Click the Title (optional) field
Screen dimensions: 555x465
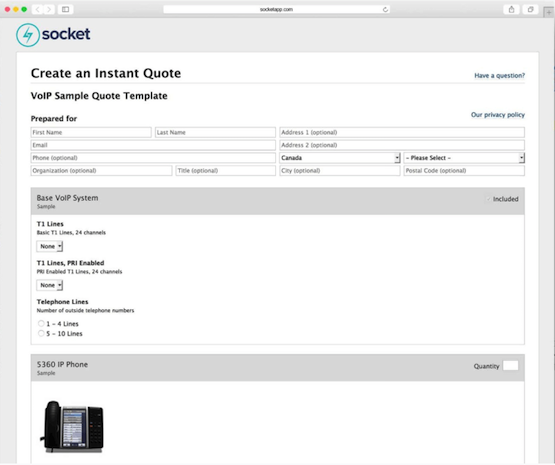click(226, 171)
